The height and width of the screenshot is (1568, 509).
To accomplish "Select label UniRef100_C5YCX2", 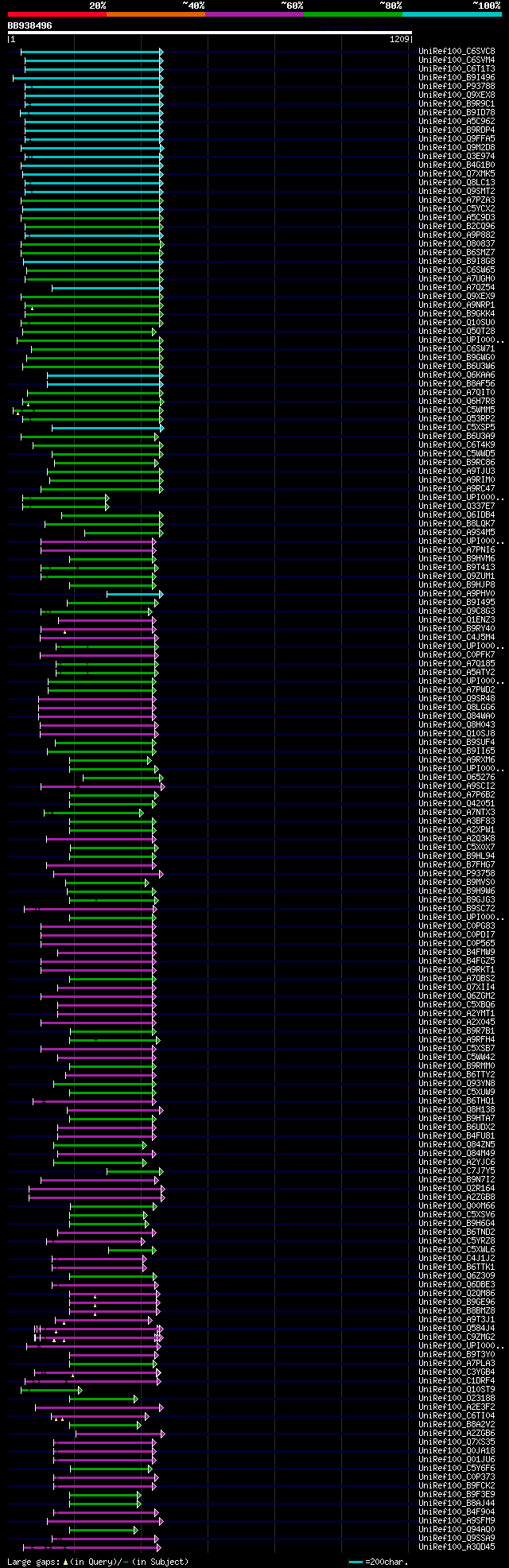I will (457, 208).
